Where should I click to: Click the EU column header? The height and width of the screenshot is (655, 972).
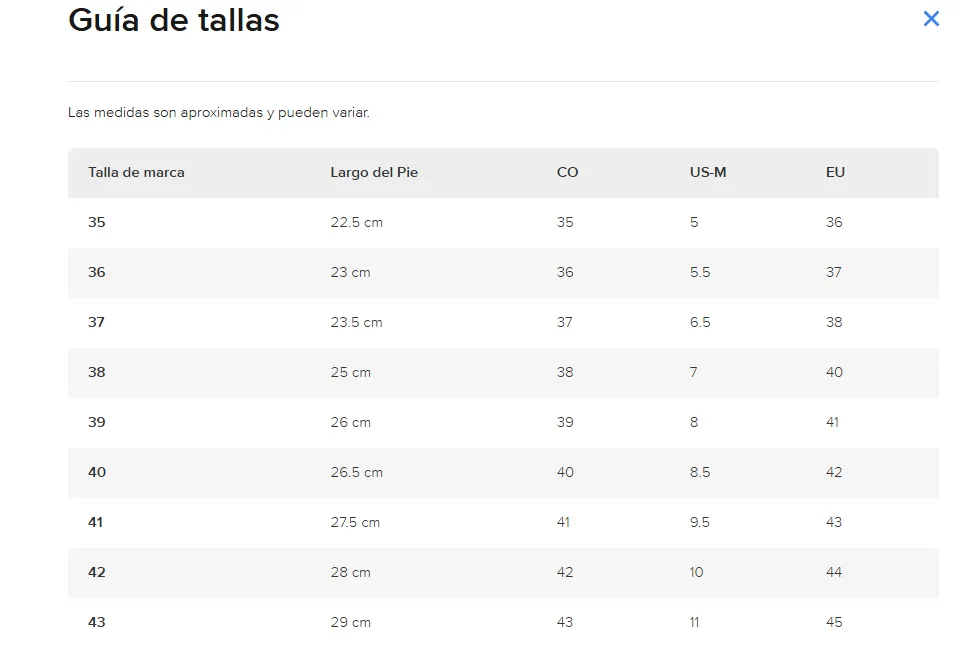pos(835,172)
